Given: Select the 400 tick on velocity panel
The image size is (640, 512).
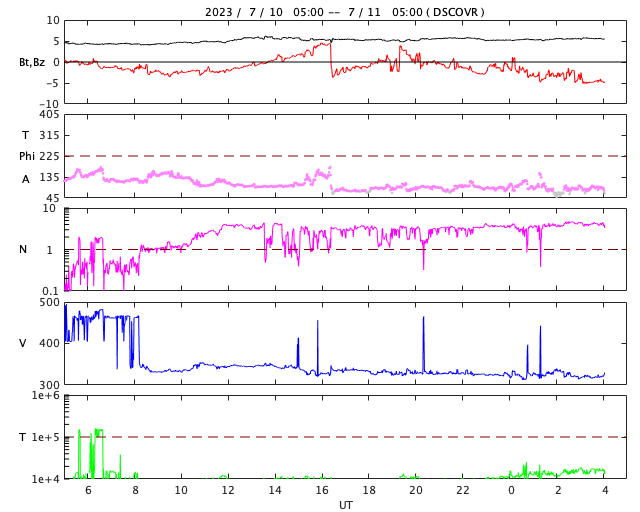Looking at the screenshot, I should (49, 343).
